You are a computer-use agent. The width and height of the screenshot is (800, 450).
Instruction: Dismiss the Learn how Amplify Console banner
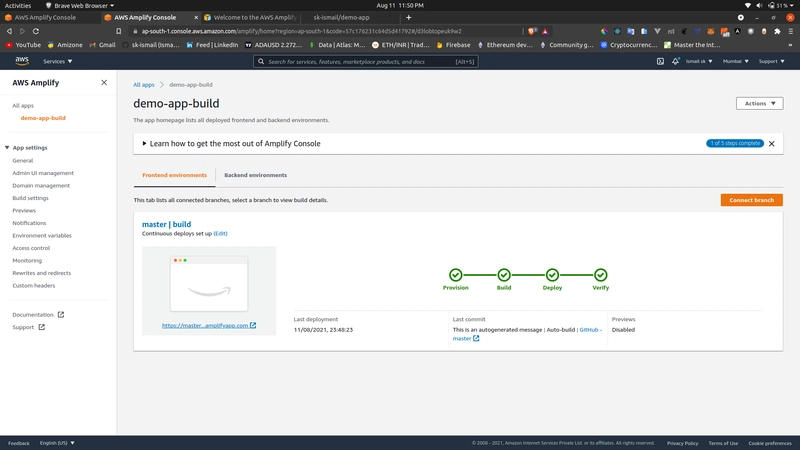(771, 144)
